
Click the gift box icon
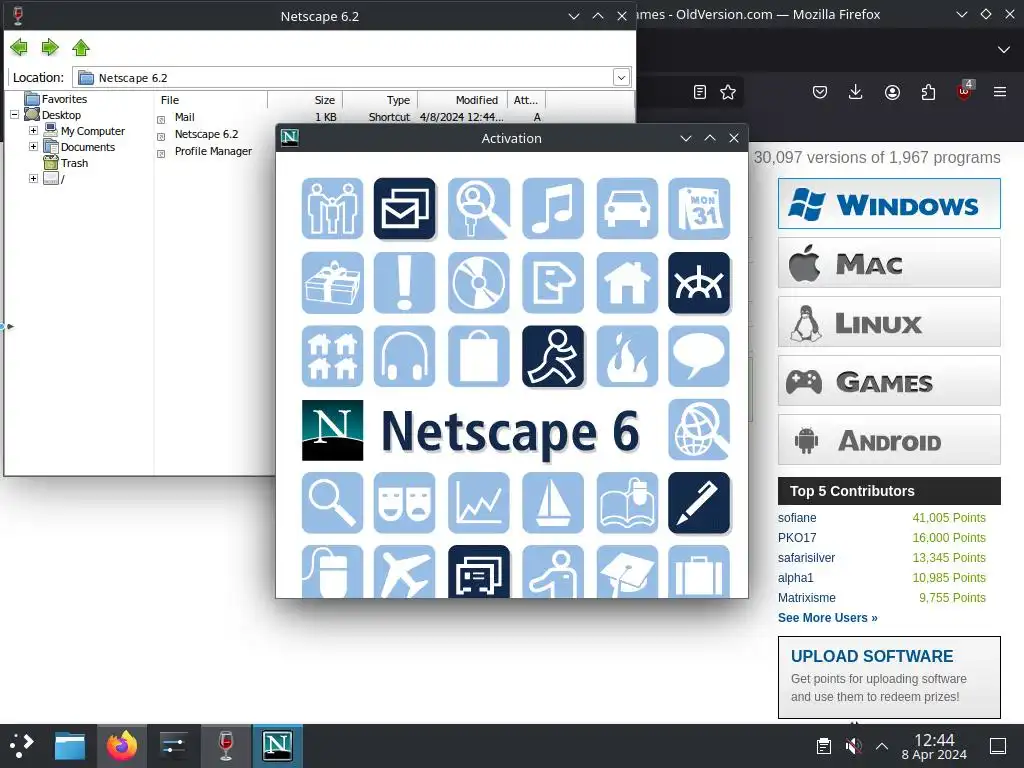[332, 283]
